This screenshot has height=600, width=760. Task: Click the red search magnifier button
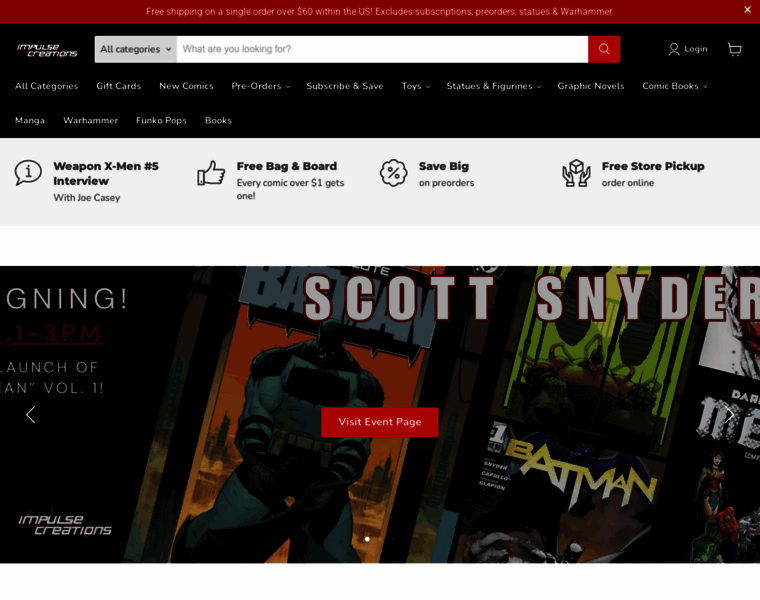[x=603, y=49]
